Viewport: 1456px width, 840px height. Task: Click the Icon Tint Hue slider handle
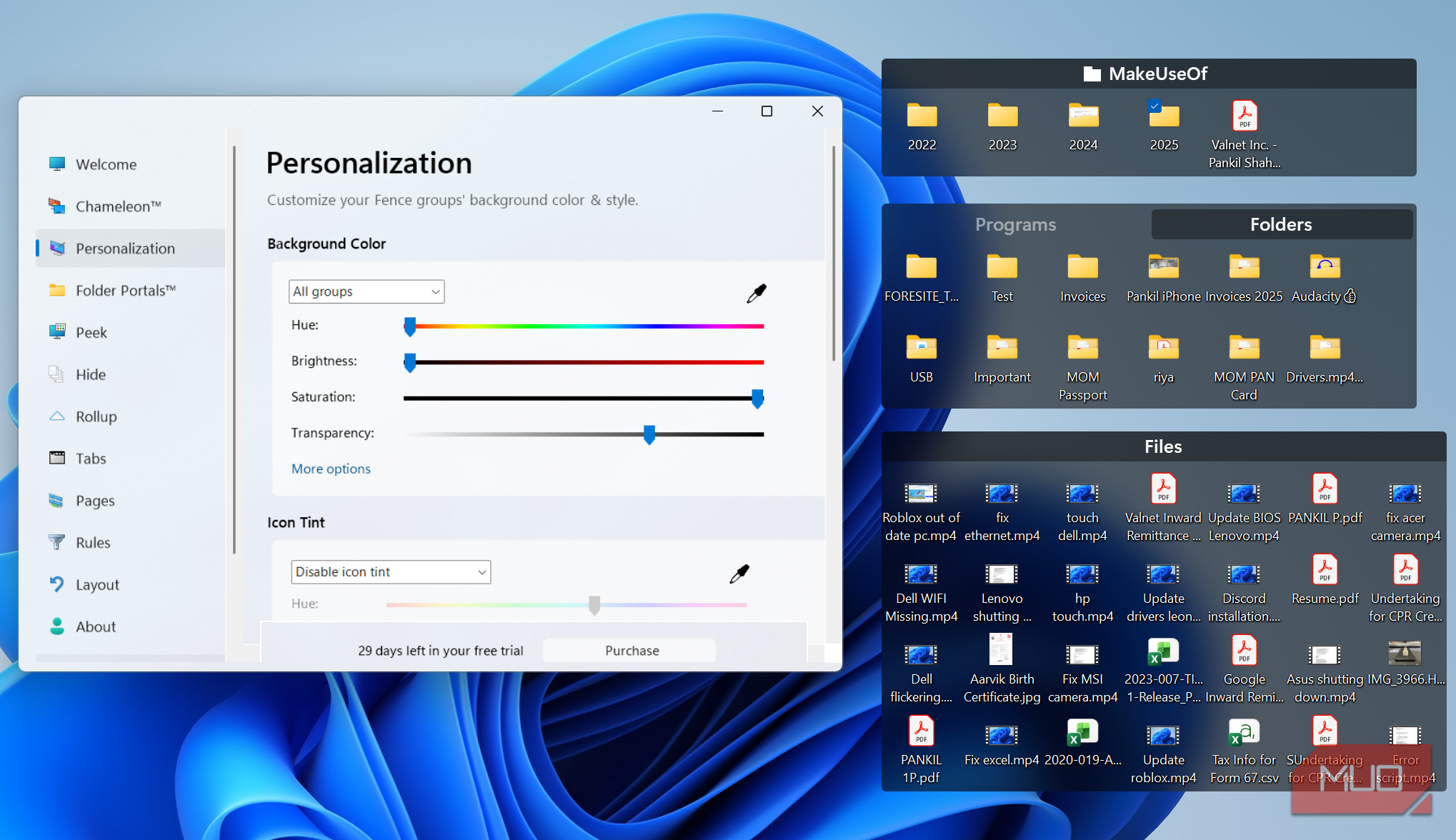(x=594, y=605)
